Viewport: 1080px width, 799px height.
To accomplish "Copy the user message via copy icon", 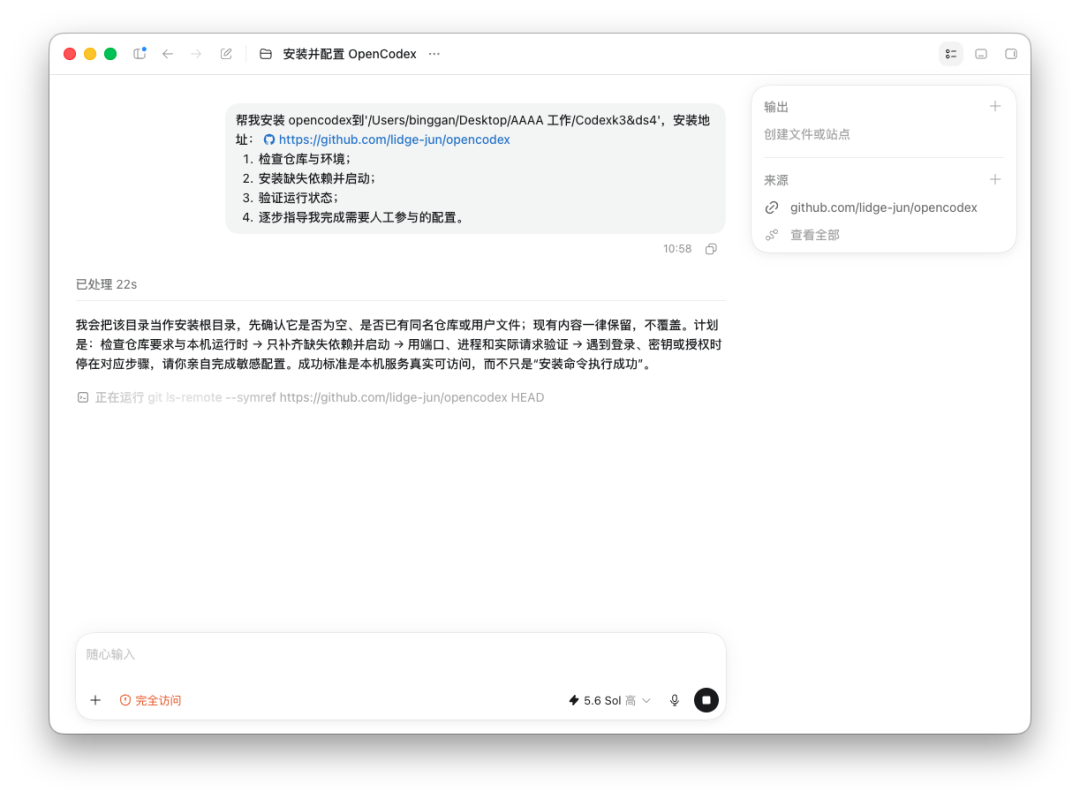I will (x=711, y=249).
